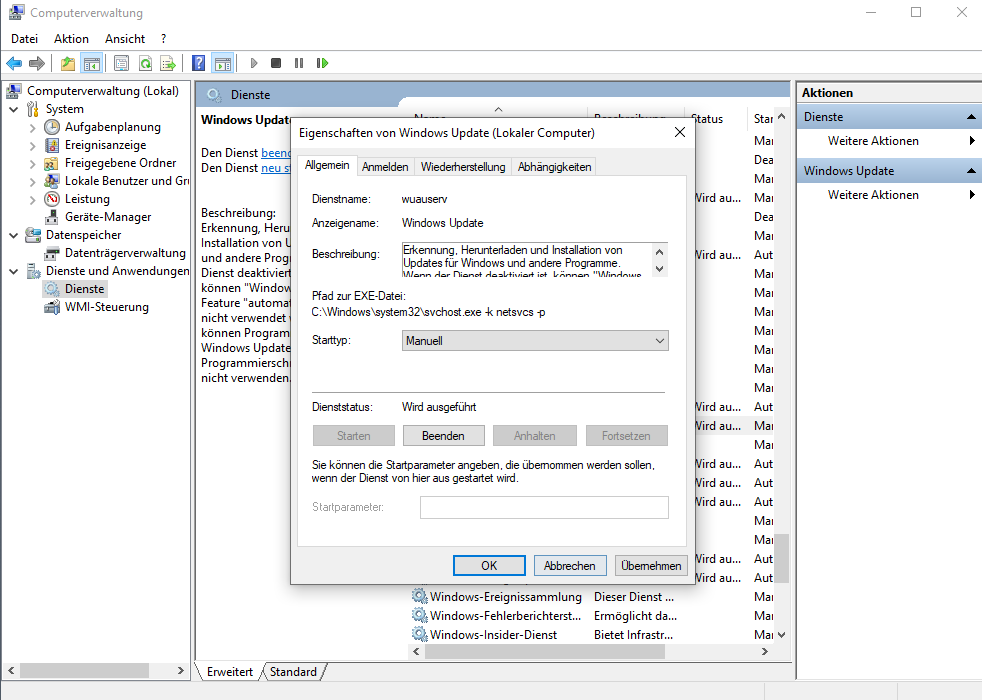
Task: Select Computerverwaltung (Lokal) root node
Action: click(x=103, y=91)
